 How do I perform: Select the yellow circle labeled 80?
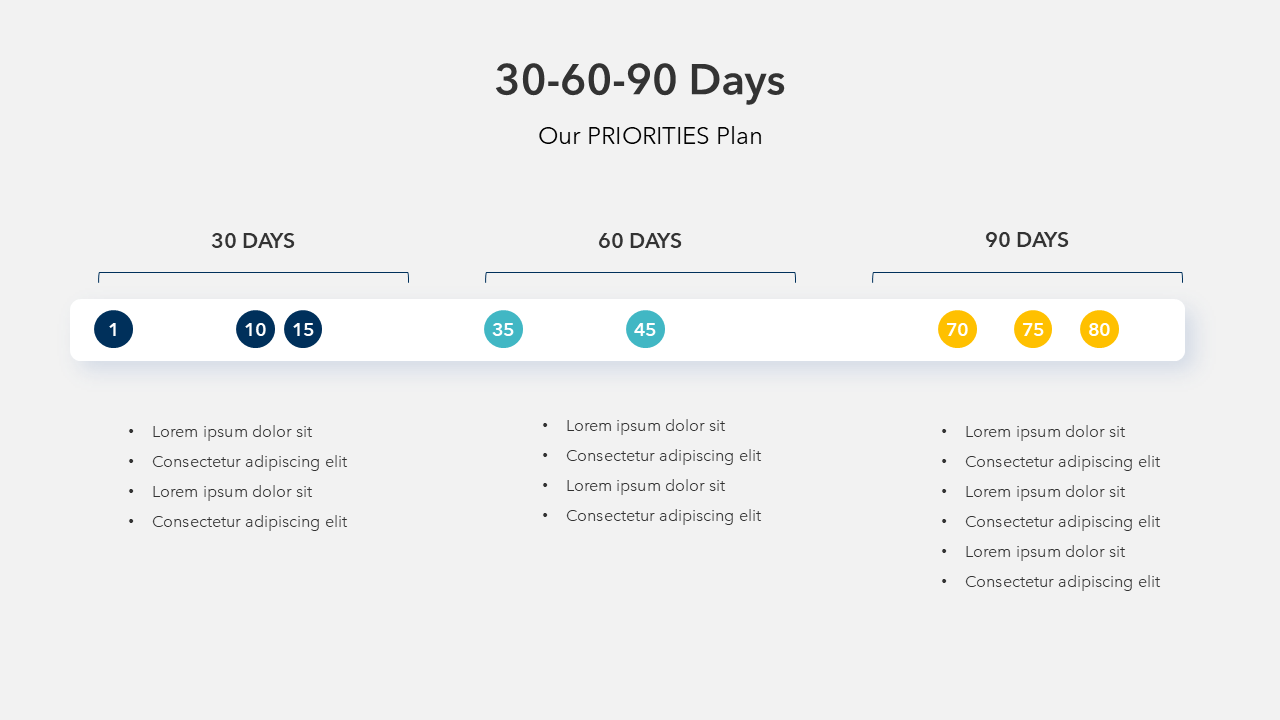(1099, 329)
